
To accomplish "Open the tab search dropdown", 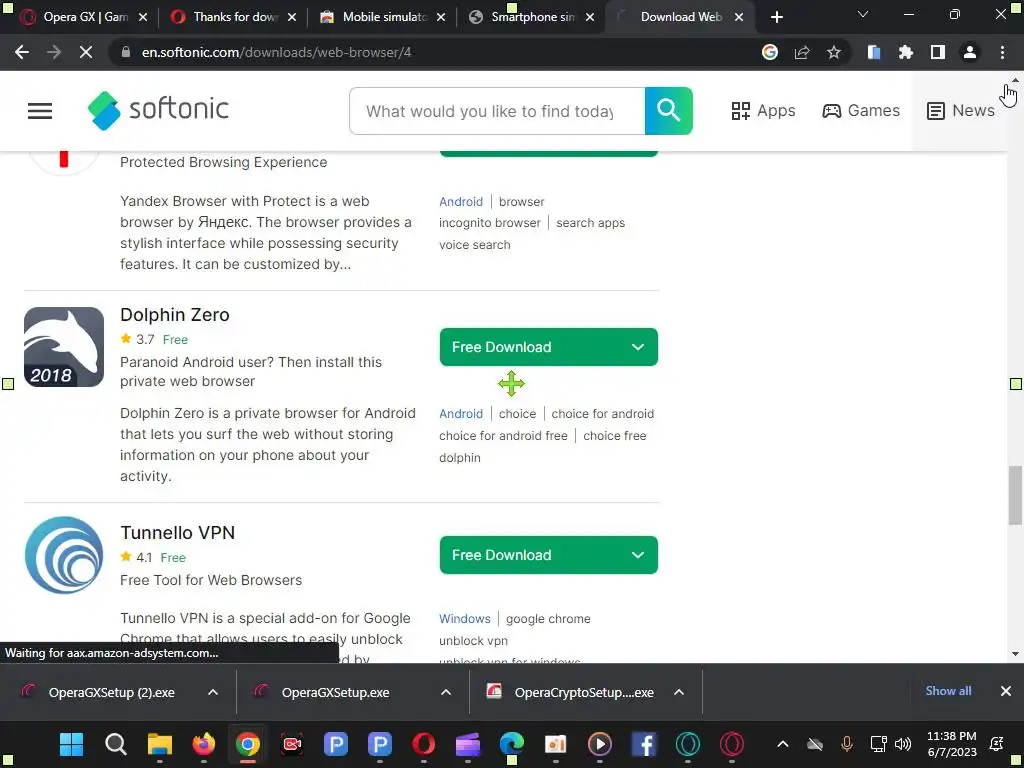I will 863,14.
